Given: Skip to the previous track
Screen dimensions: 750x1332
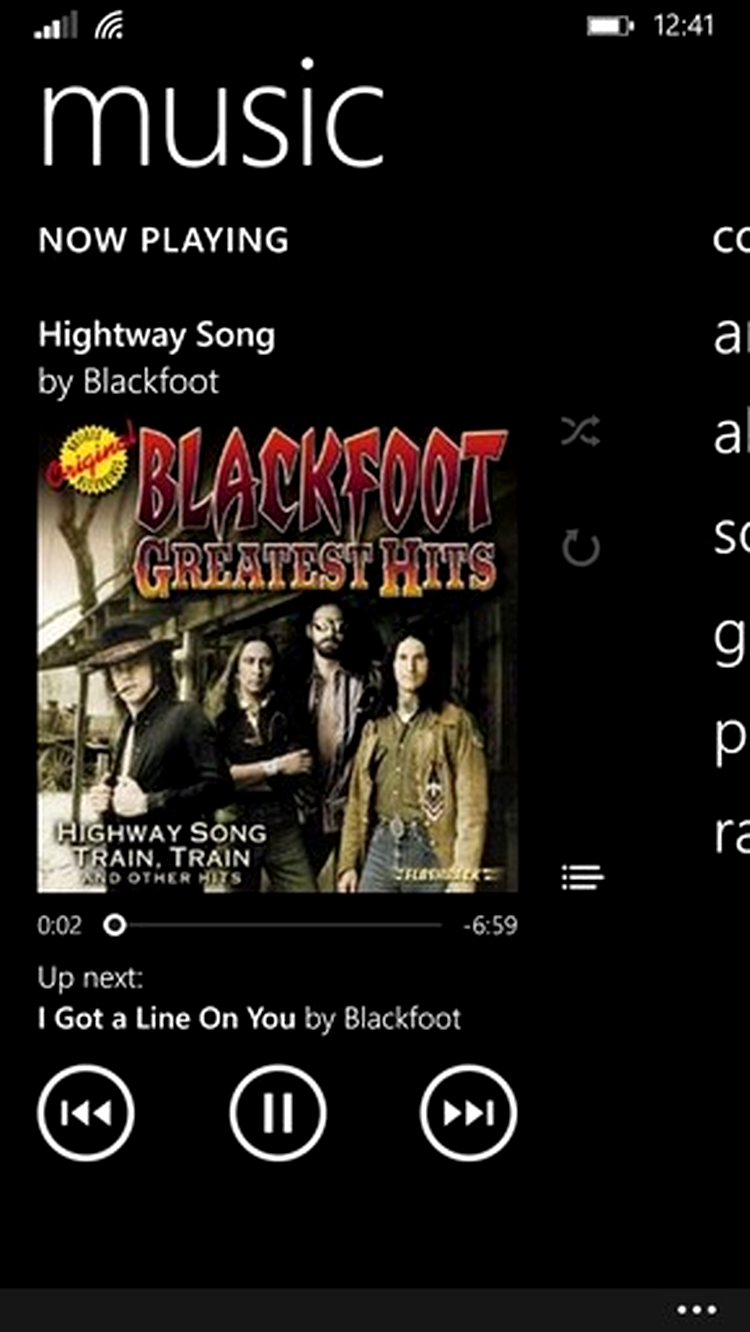Looking at the screenshot, I should tap(86, 1112).
